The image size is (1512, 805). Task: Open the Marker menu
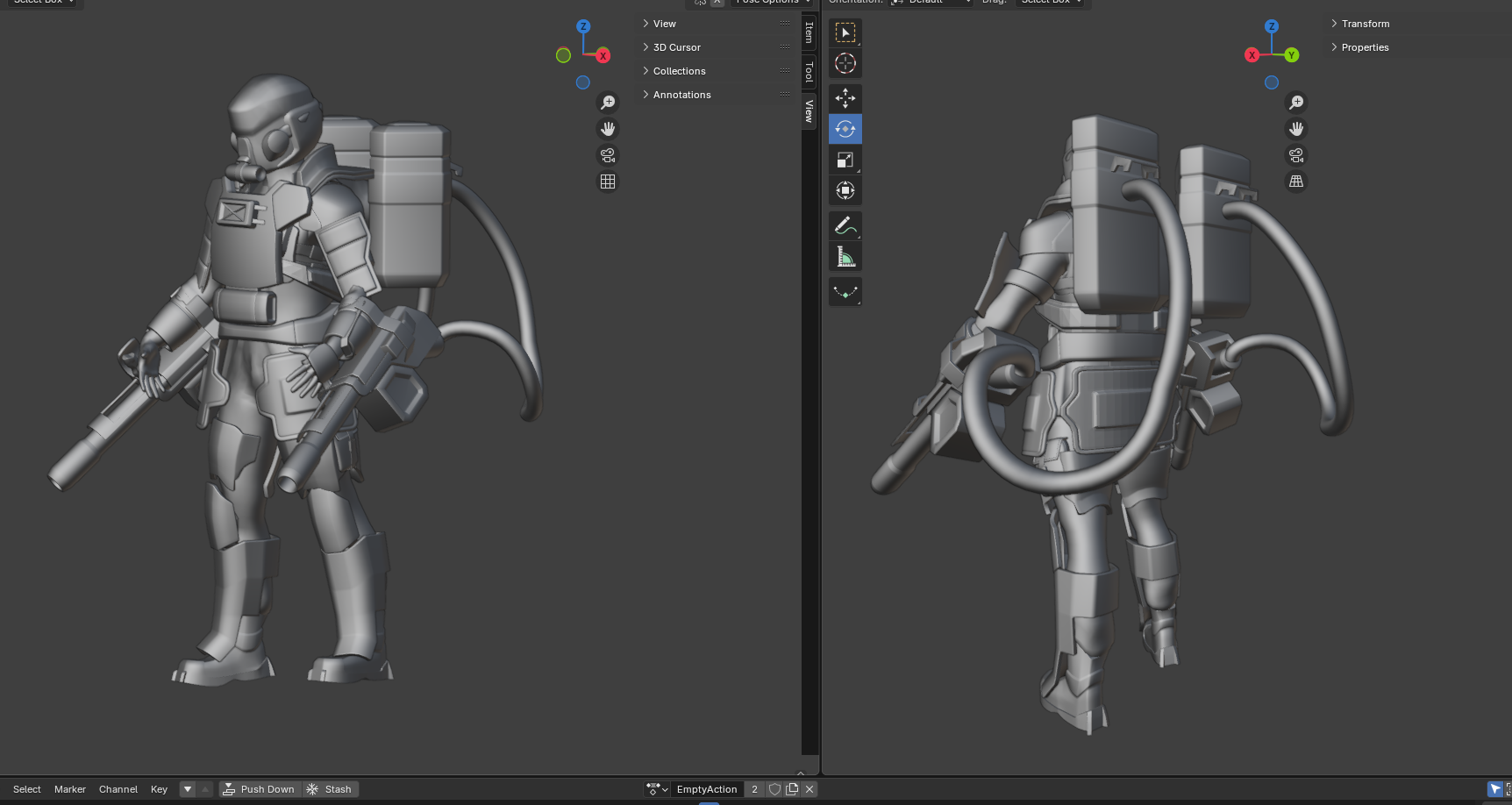[70, 789]
